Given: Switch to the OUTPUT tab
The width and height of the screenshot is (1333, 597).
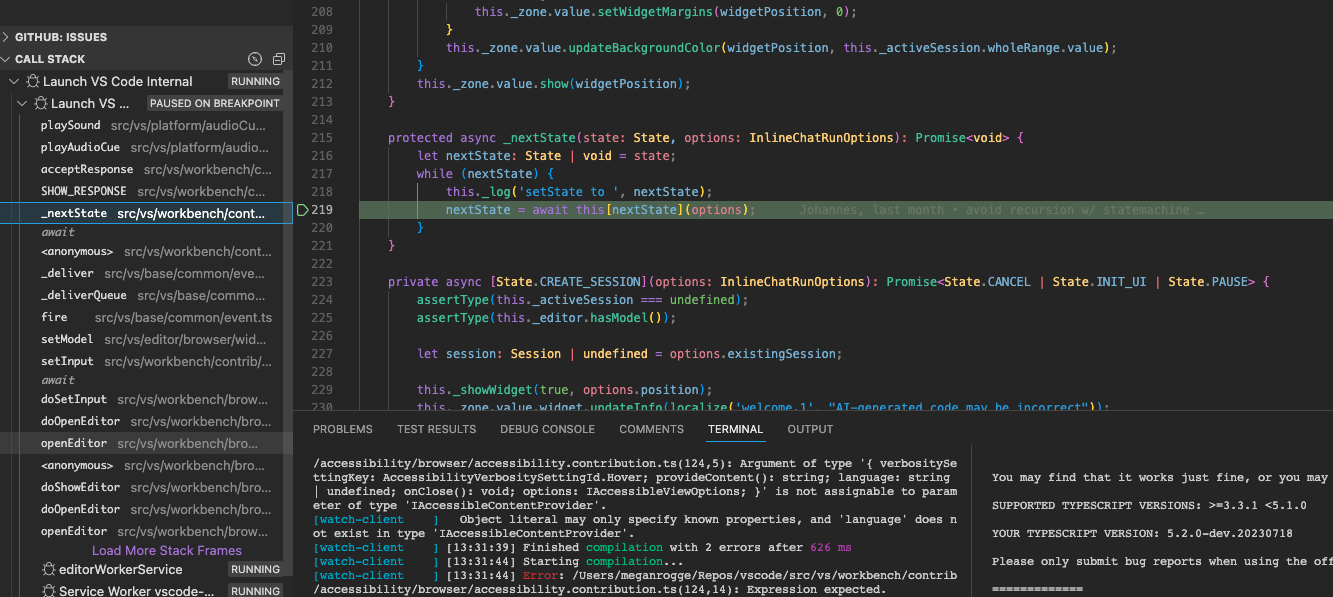Looking at the screenshot, I should tap(809, 429).
